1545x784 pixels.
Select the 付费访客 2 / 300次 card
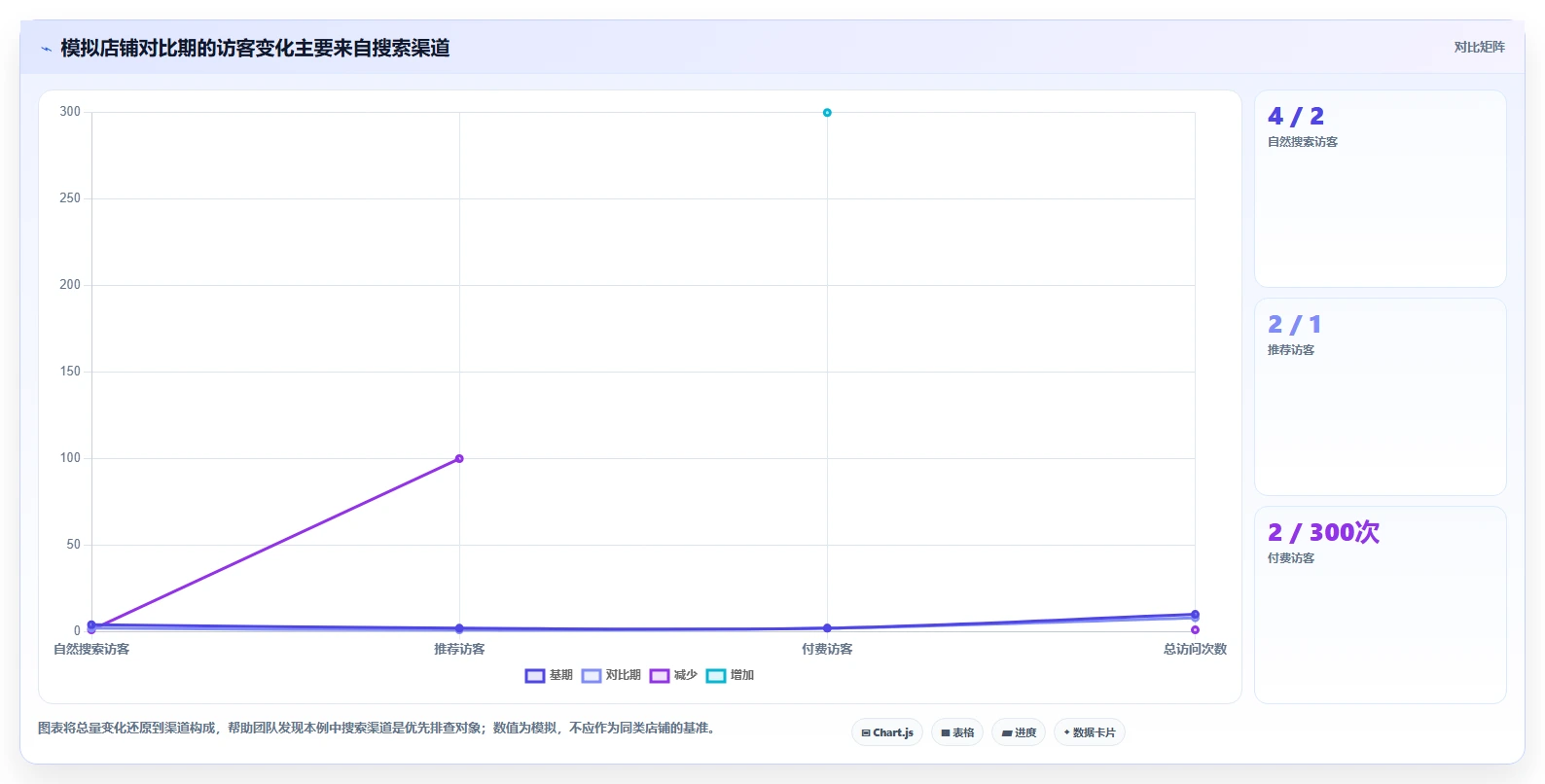pyautogui.click(x=1380, y=605)
